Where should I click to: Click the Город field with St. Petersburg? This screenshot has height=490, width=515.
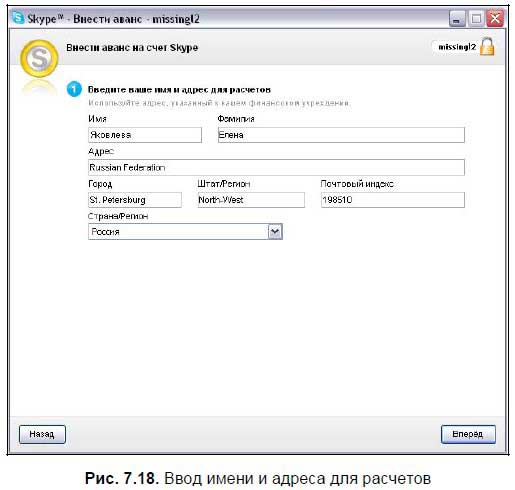pyautogui.click(x=135, y=200)
